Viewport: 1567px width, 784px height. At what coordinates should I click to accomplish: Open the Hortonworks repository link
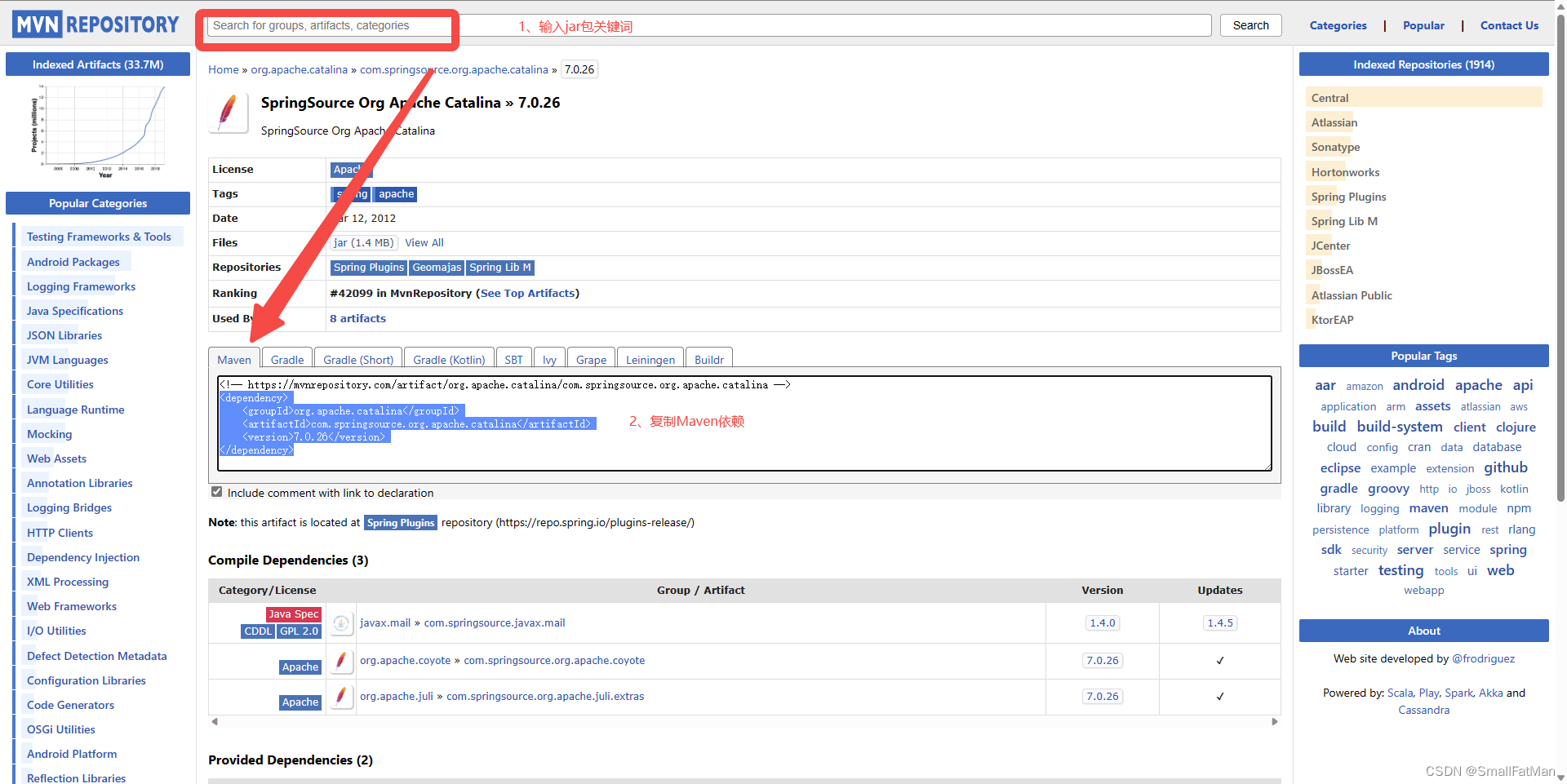click(1345, 172)
